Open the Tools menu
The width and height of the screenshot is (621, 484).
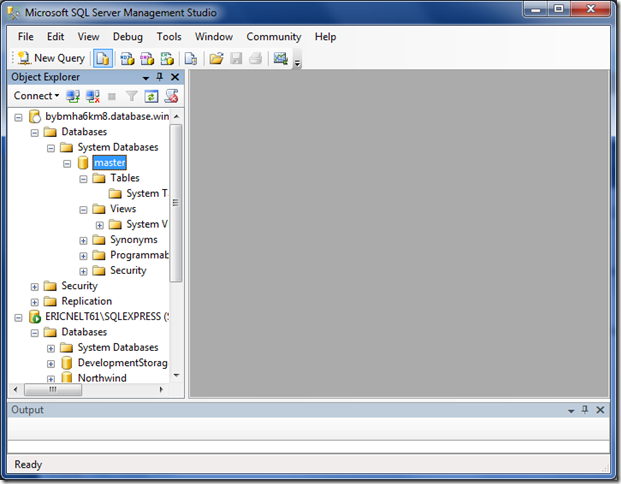click(x=169, y=37)
